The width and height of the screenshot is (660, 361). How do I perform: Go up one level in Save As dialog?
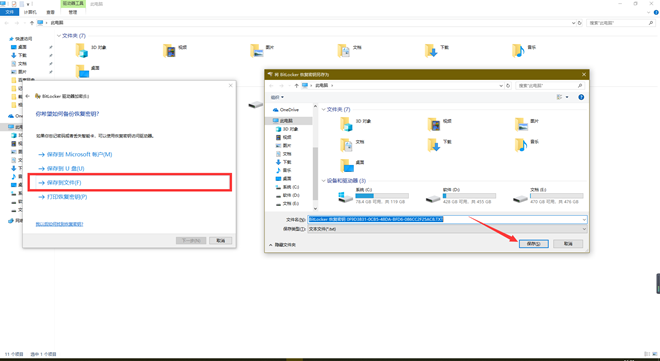(x=296, y=85)
